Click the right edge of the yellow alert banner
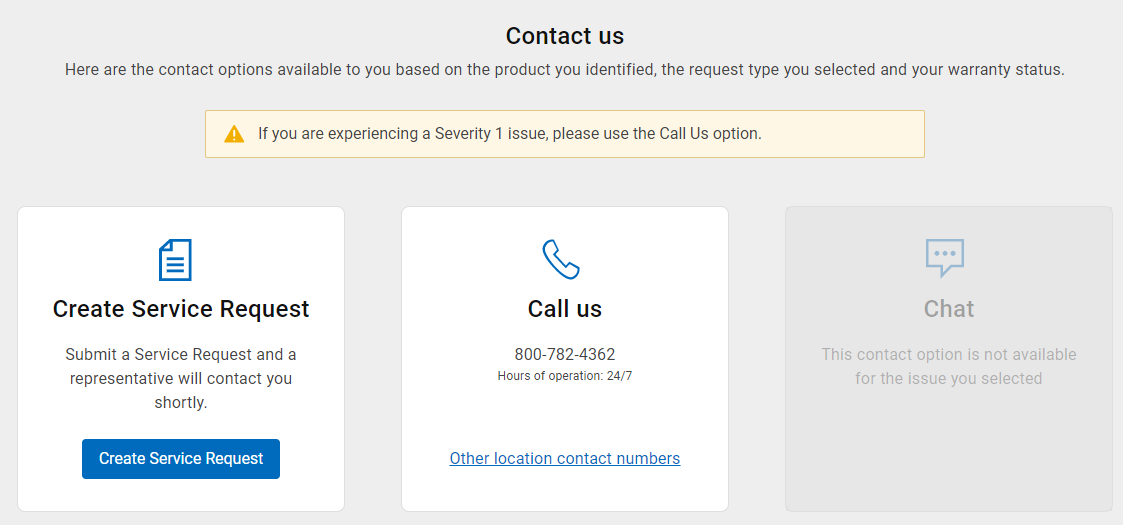 click(905, 134)
